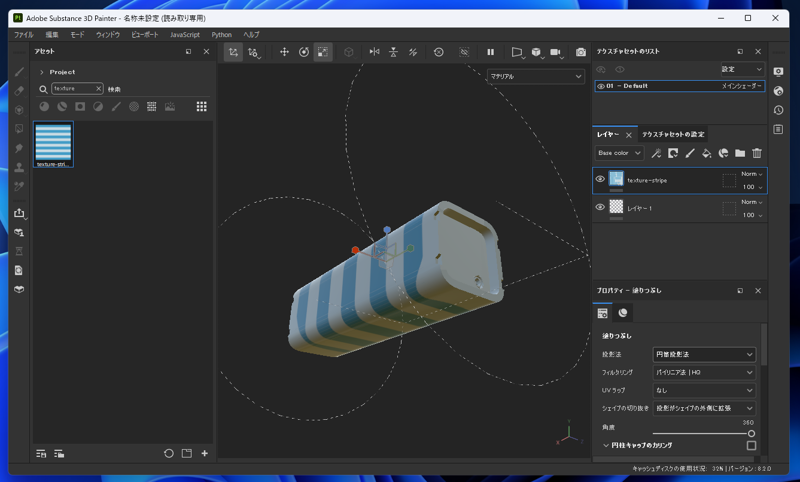Filter assets by materials sphere icon
800x482 pixels.
click(x=44, y=107)
